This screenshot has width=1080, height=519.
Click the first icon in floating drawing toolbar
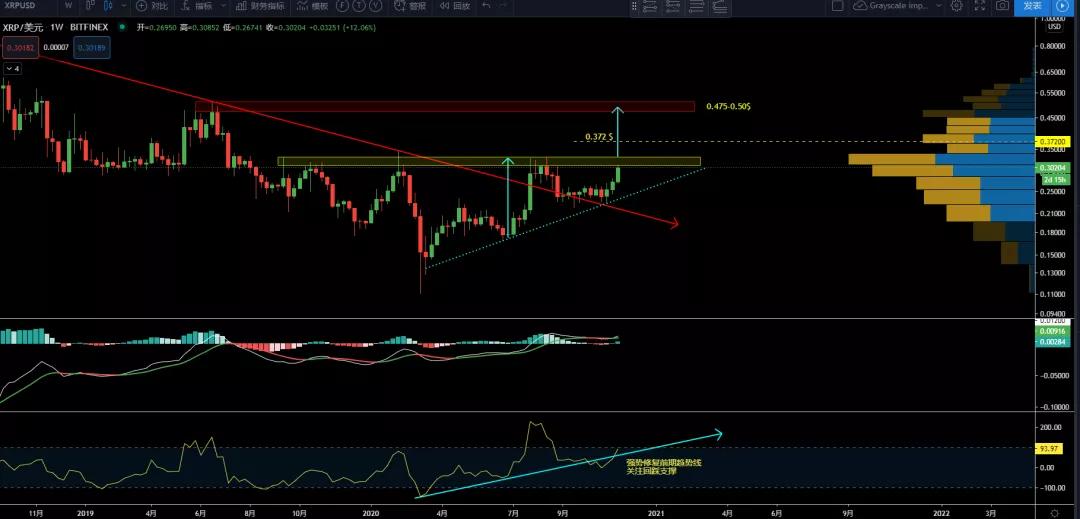tap(650, 6)
